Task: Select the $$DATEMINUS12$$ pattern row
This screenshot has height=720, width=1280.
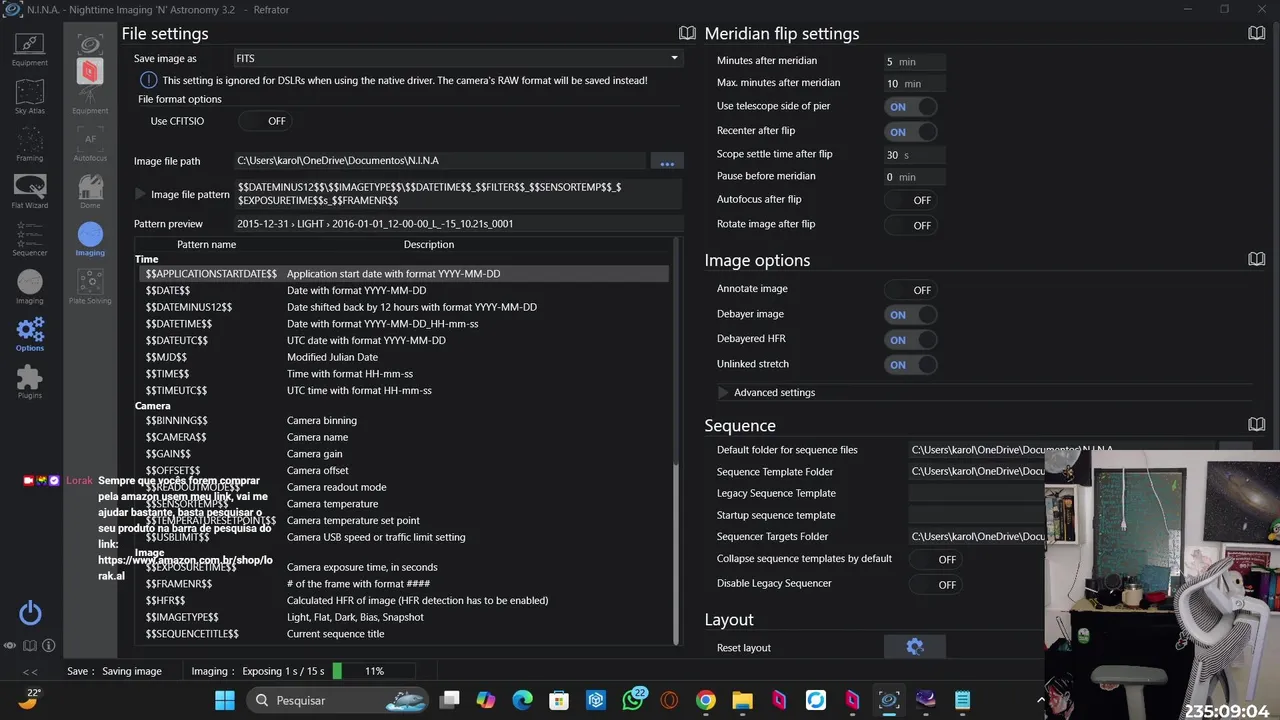Action: click(402, 307)
